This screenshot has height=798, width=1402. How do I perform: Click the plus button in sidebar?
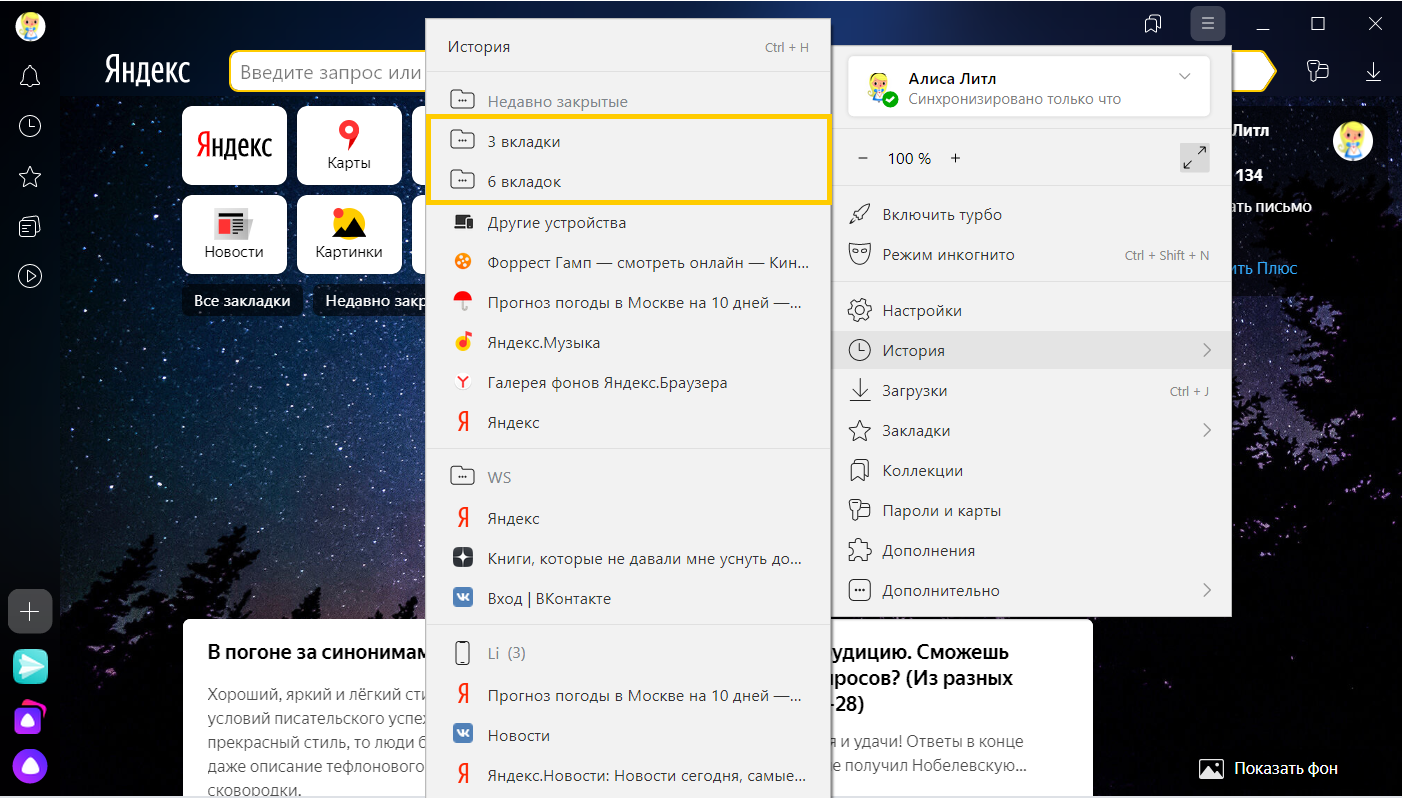click(x=30, y=611)
